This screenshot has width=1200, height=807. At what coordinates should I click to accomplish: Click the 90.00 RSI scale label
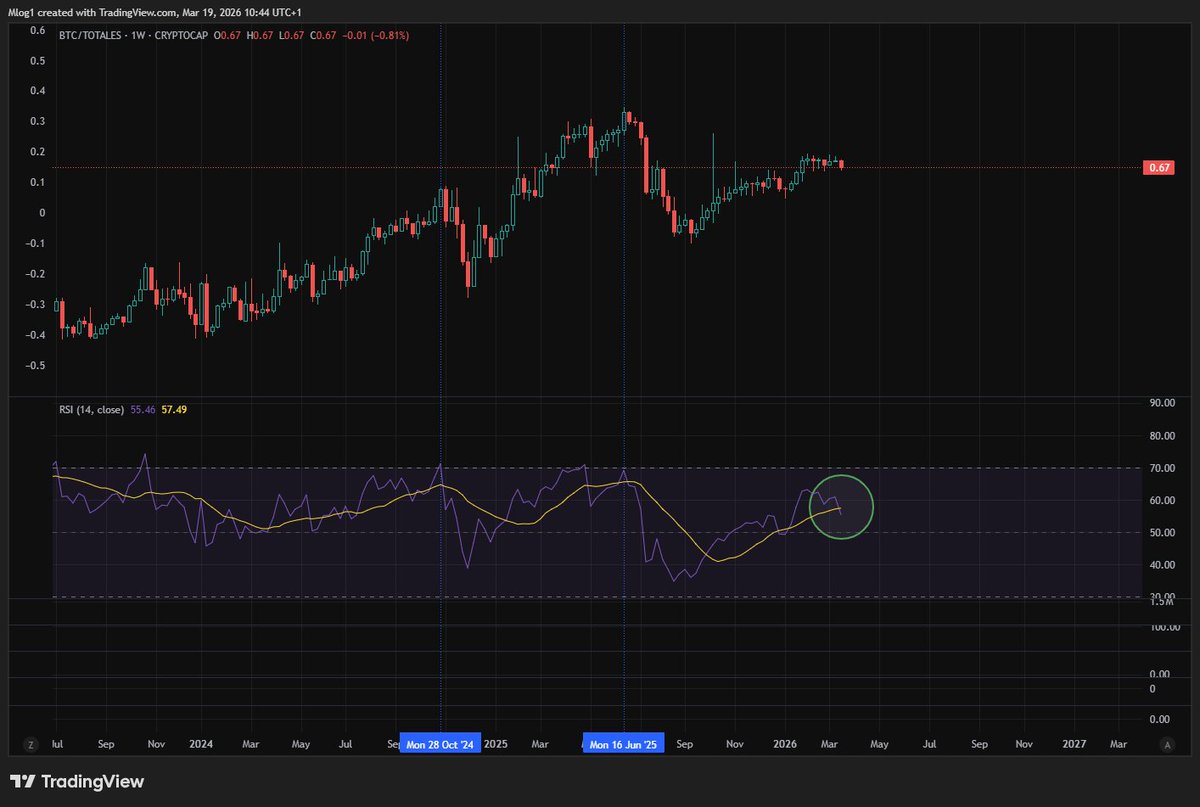(1162, 403)
